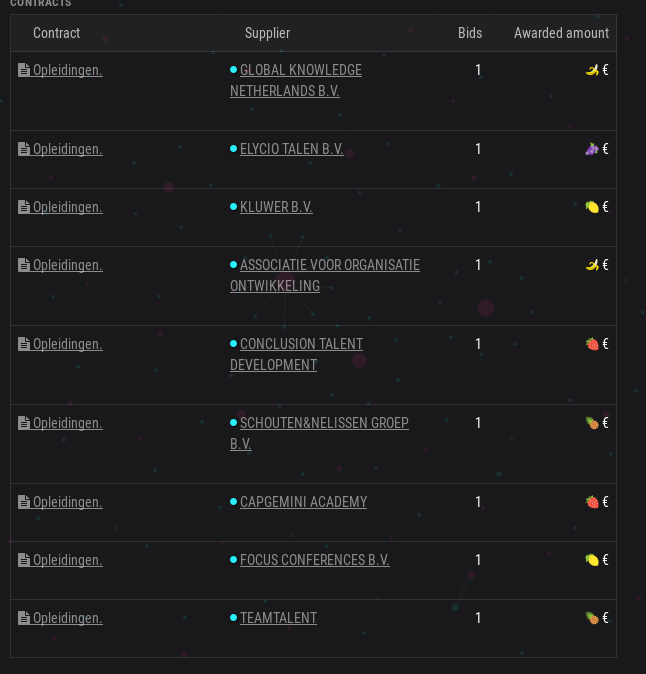Click the Contract column header

(x=56, y=33)
